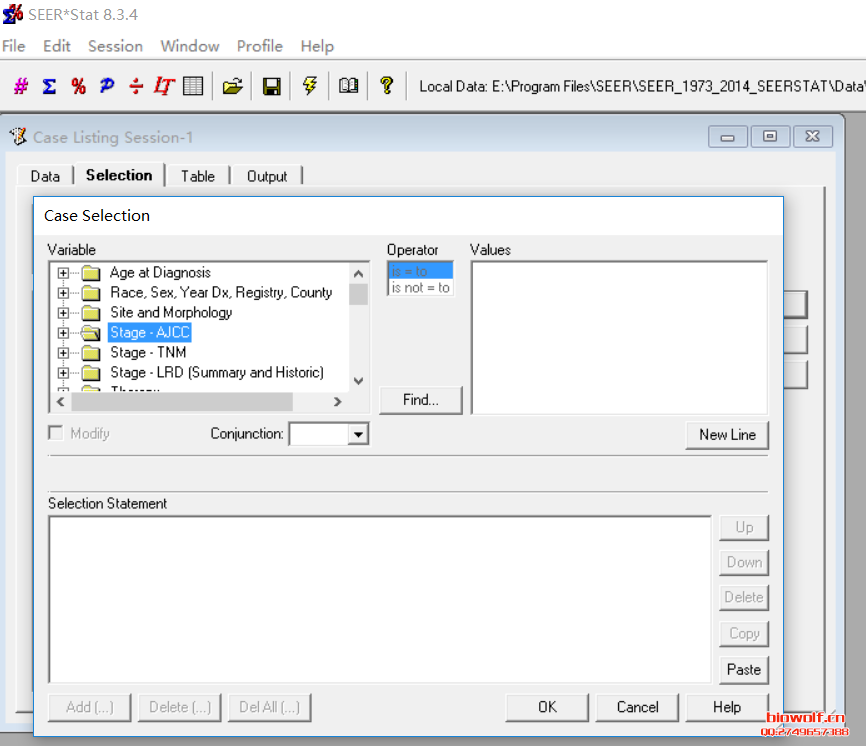This screenshot has height=746, width=866.
Task: Execute the session with the lightning bolt icon
Action: click(310, 86)
